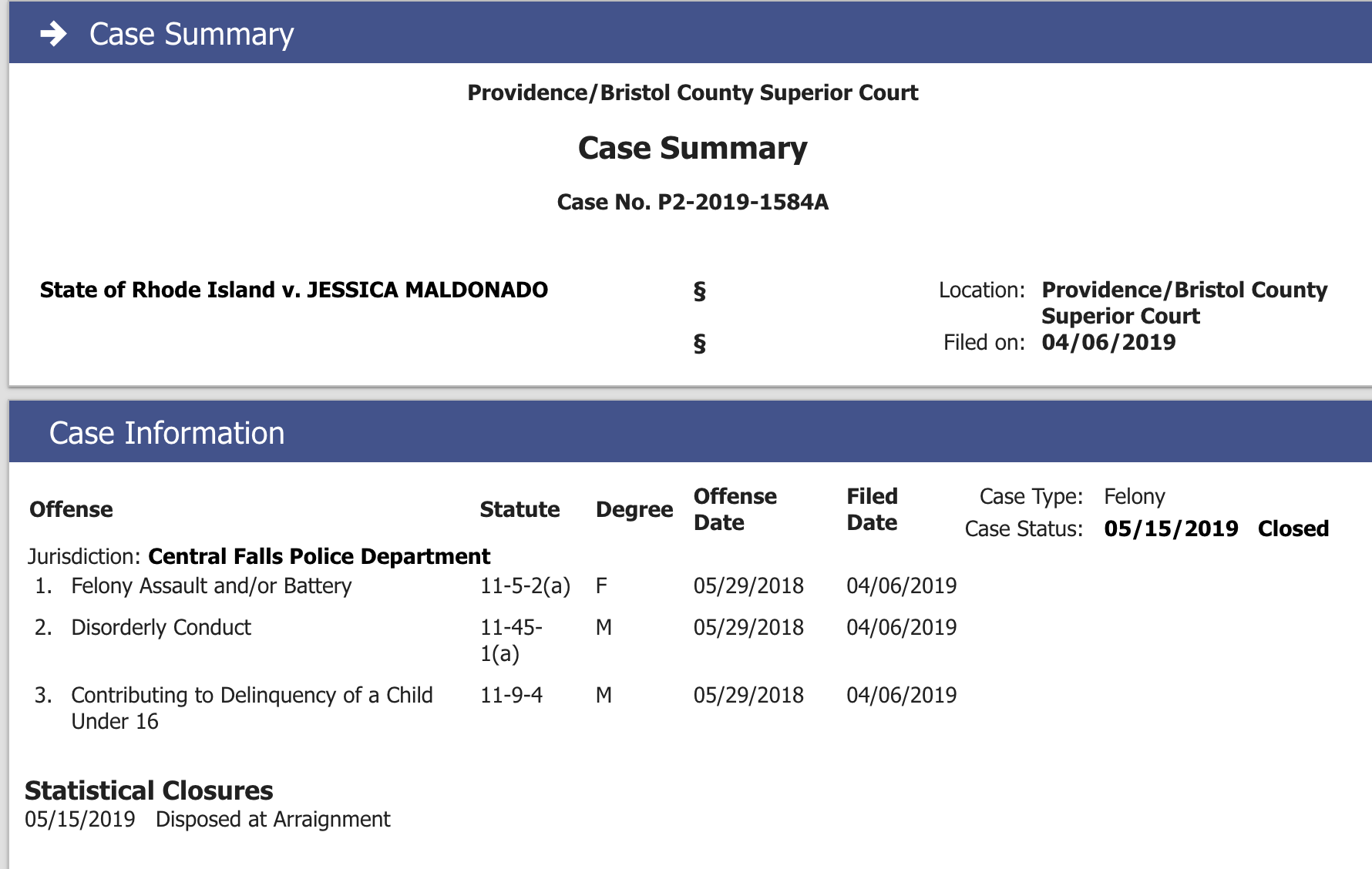The height and width of the screenshot is (869, 1372).
Task: Click the Statistical Closures heading
Action: click(149, 790)
